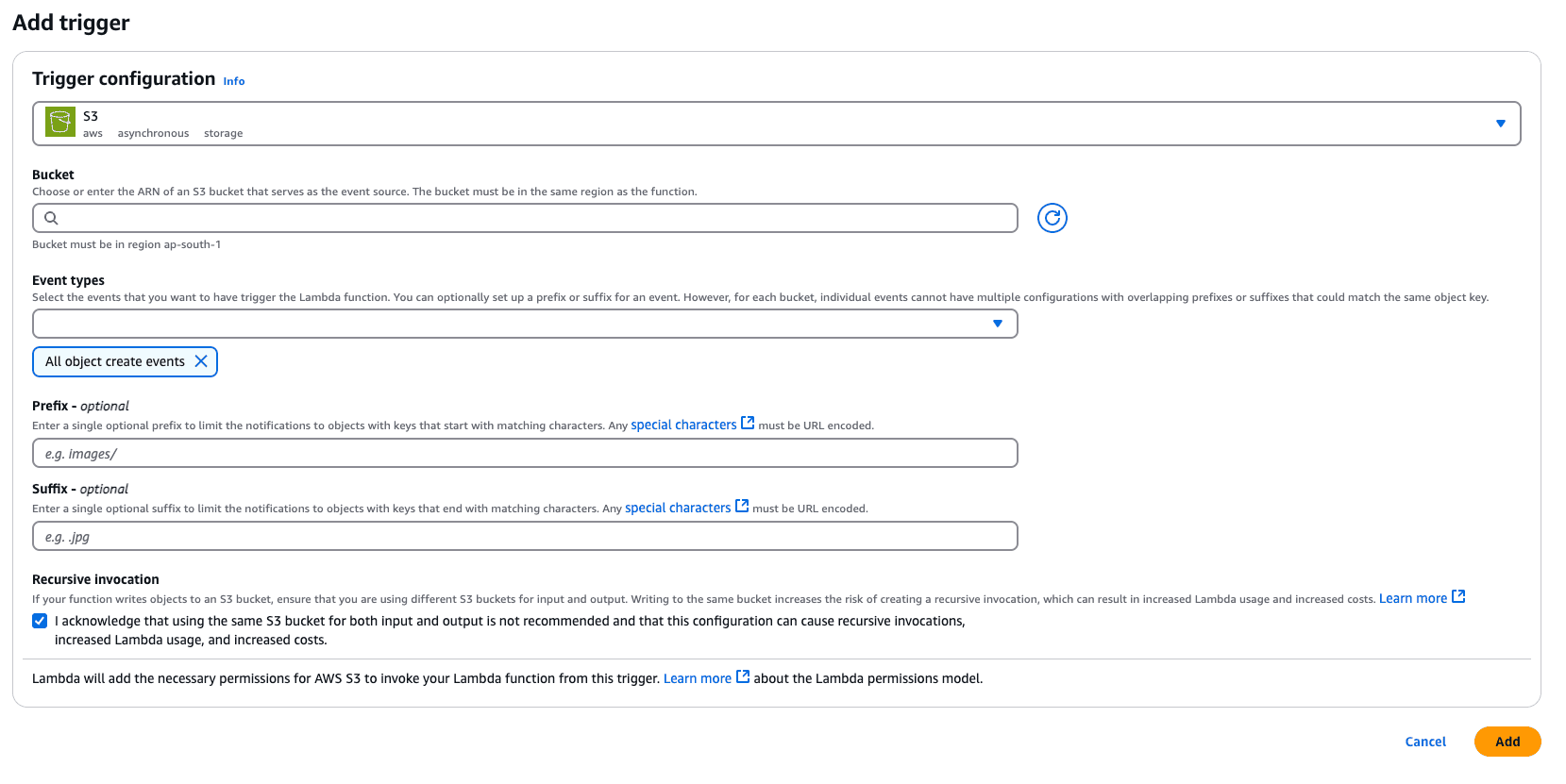The height and width of the screenshot is (784, 1566).
Task: Click external link icon next to Recursive invocation Learn more
Action: (1458, 597)
